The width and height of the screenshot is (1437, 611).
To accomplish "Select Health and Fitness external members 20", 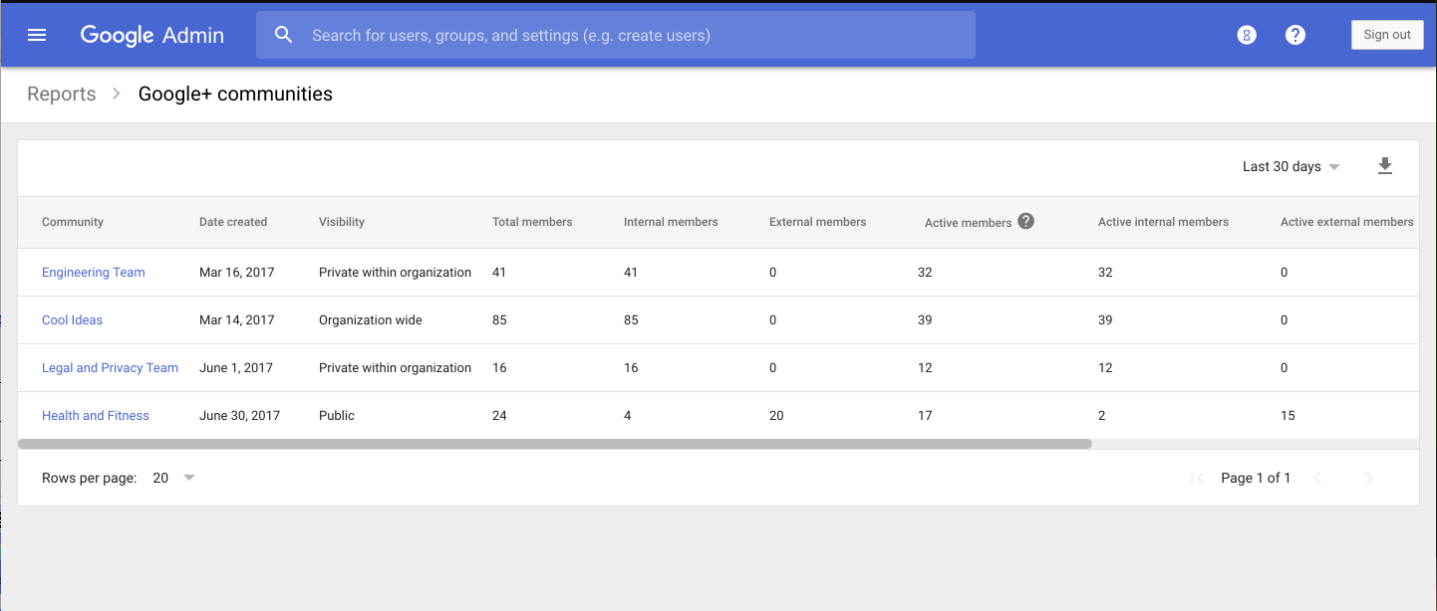I will point(777,415).
